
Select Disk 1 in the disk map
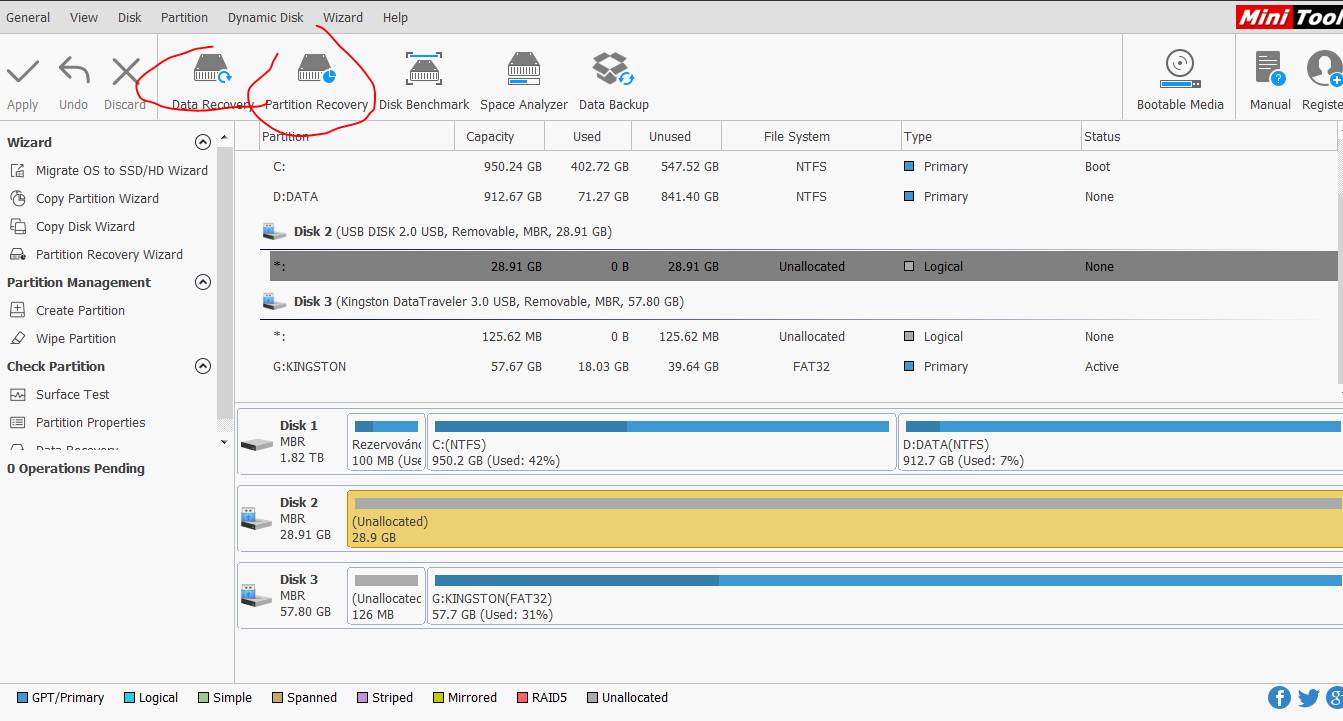pos(292,442)
